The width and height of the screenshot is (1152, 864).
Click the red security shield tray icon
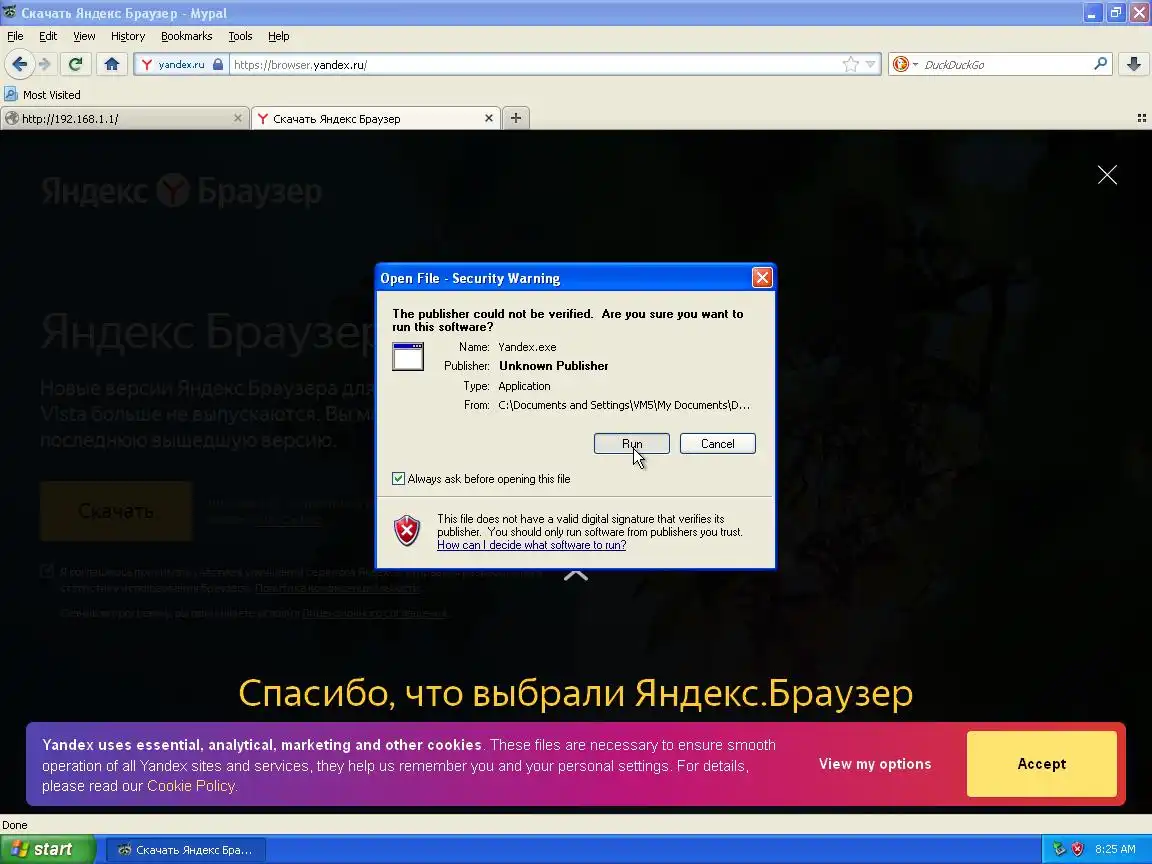point(1078,849)
